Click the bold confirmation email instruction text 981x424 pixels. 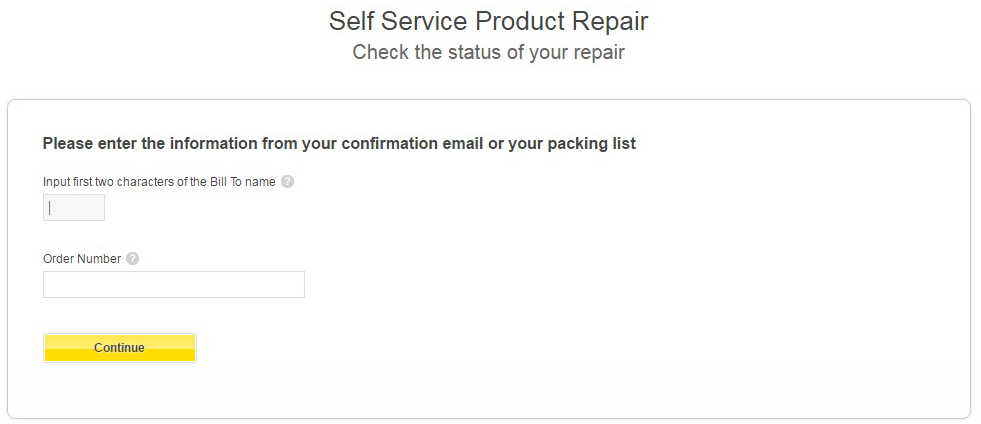339,144
